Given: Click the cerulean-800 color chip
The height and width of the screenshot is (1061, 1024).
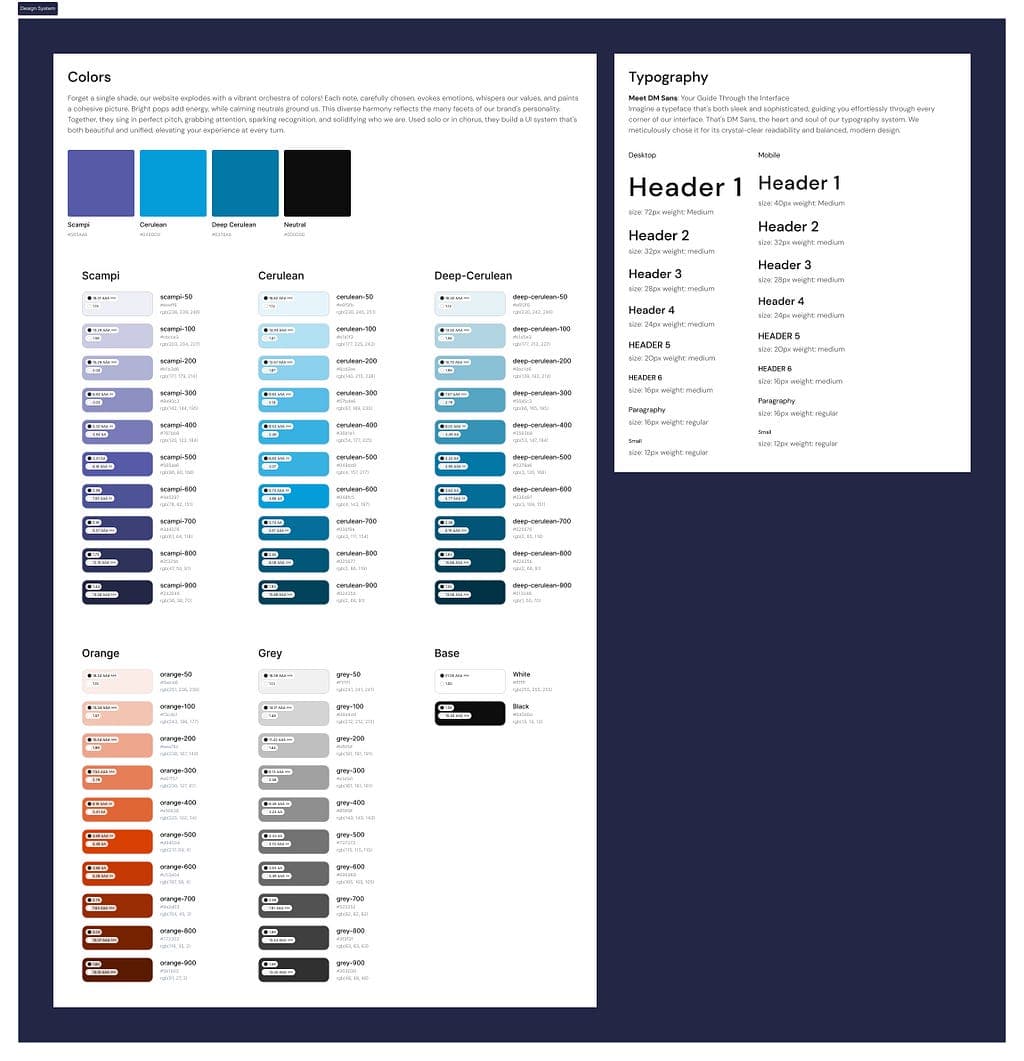Looking at the screenshot, I should click(x=294, y=560).
